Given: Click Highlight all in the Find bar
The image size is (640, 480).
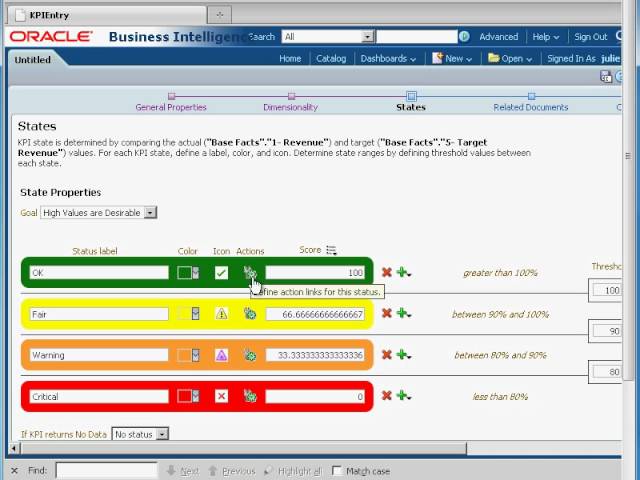Looking at the screenshot, I should click(x=293, y=471).
